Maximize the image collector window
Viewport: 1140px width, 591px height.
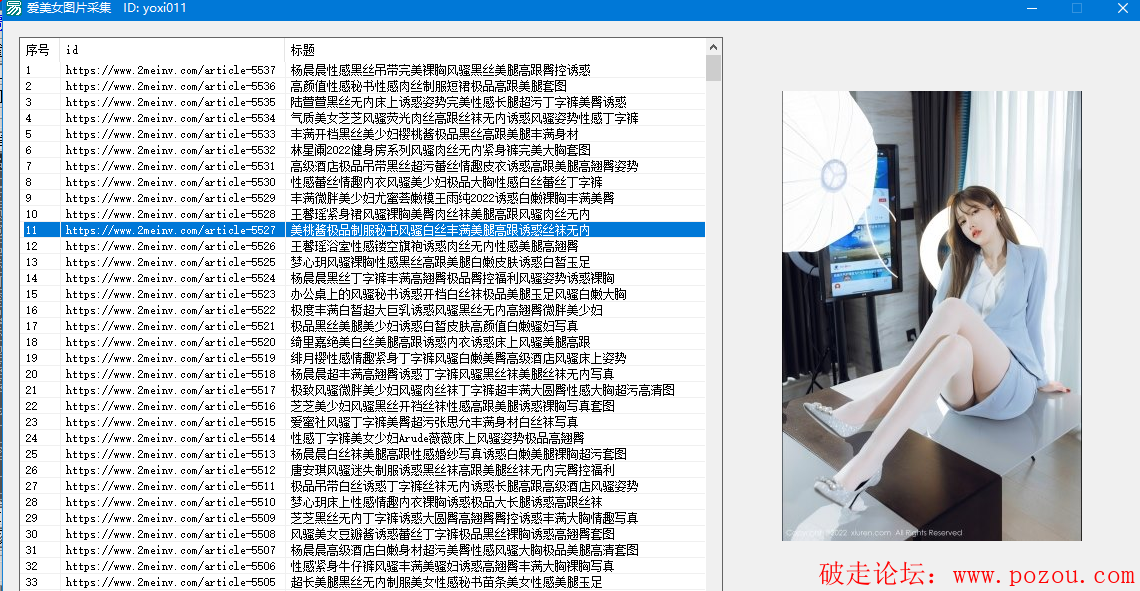1077,8
